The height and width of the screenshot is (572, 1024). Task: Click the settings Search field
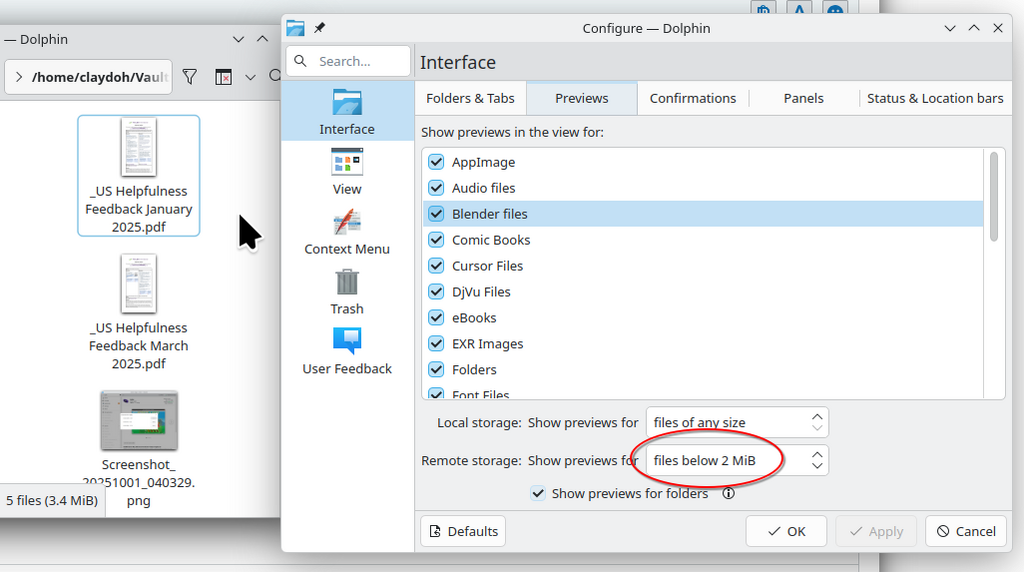coord(348,61)
